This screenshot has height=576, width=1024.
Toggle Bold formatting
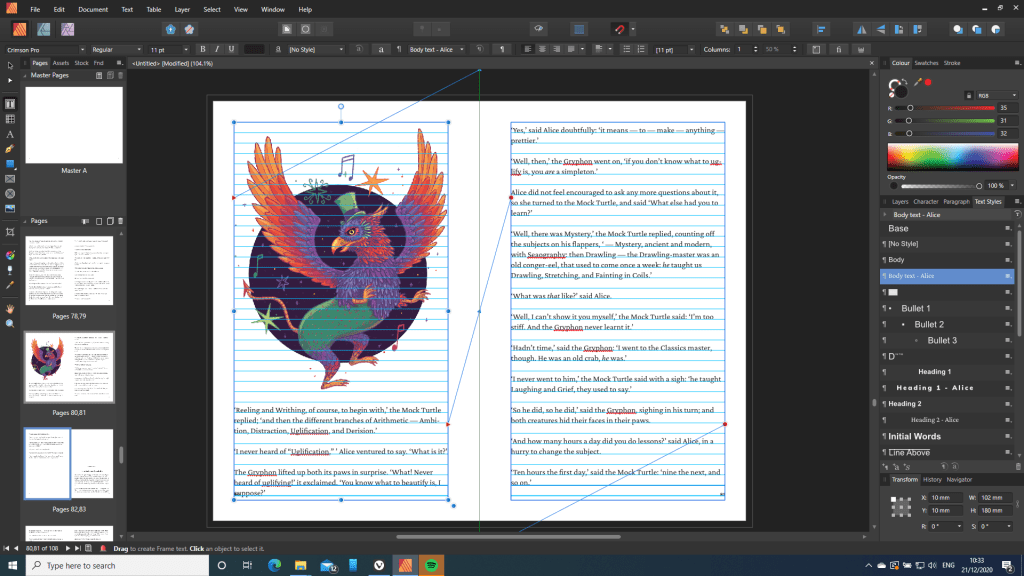(203, 50)
